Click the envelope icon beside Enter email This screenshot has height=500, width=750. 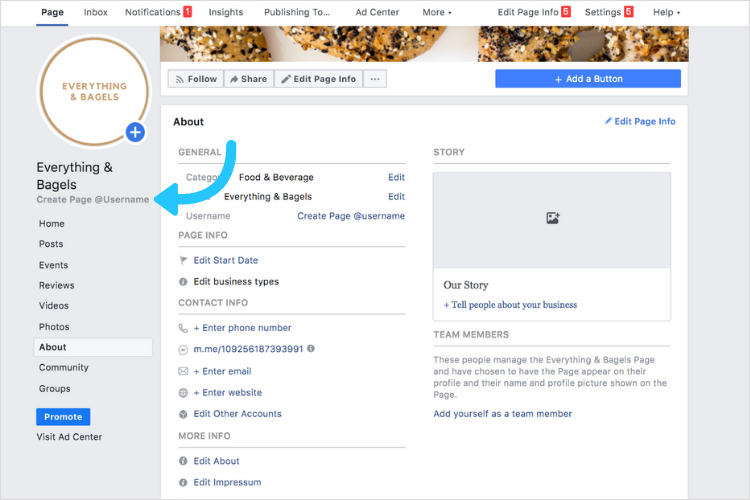click(x=183, y=371)
